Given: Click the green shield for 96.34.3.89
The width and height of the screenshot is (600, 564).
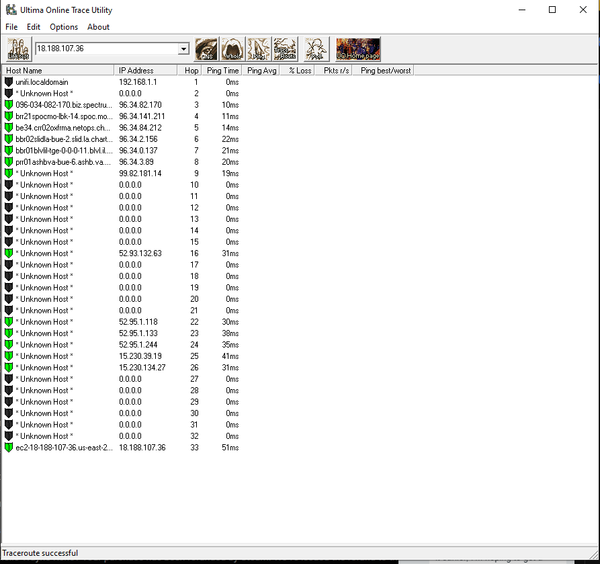Looking at the screenshot, I should point(9,162).
